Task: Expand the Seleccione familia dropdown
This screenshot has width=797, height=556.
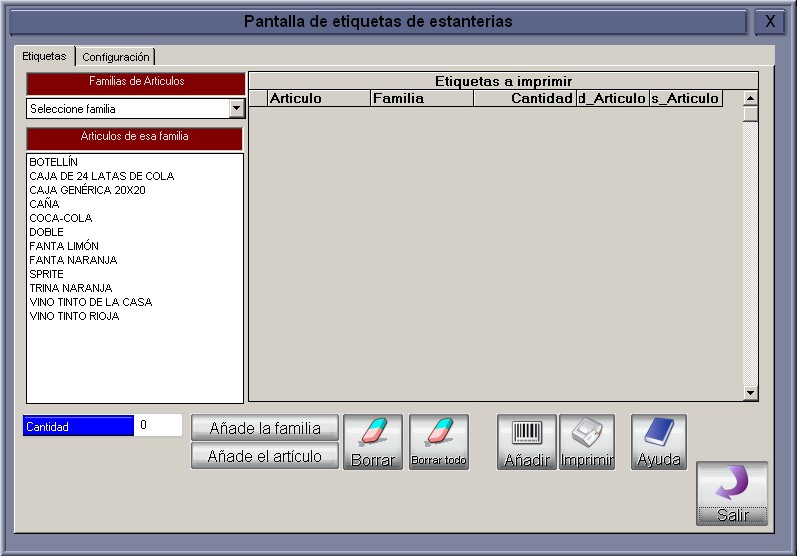Action: pos(236,108)
